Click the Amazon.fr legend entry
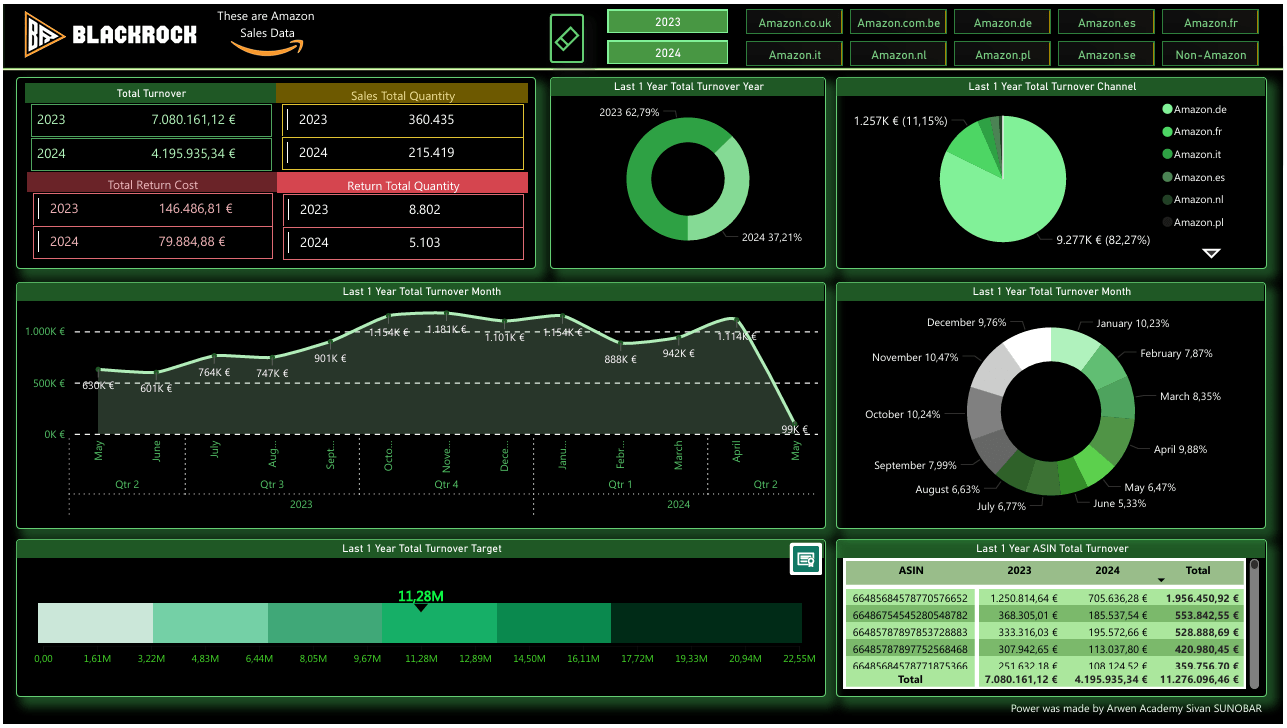The image size is (1287, 728). coord(1192,132)
